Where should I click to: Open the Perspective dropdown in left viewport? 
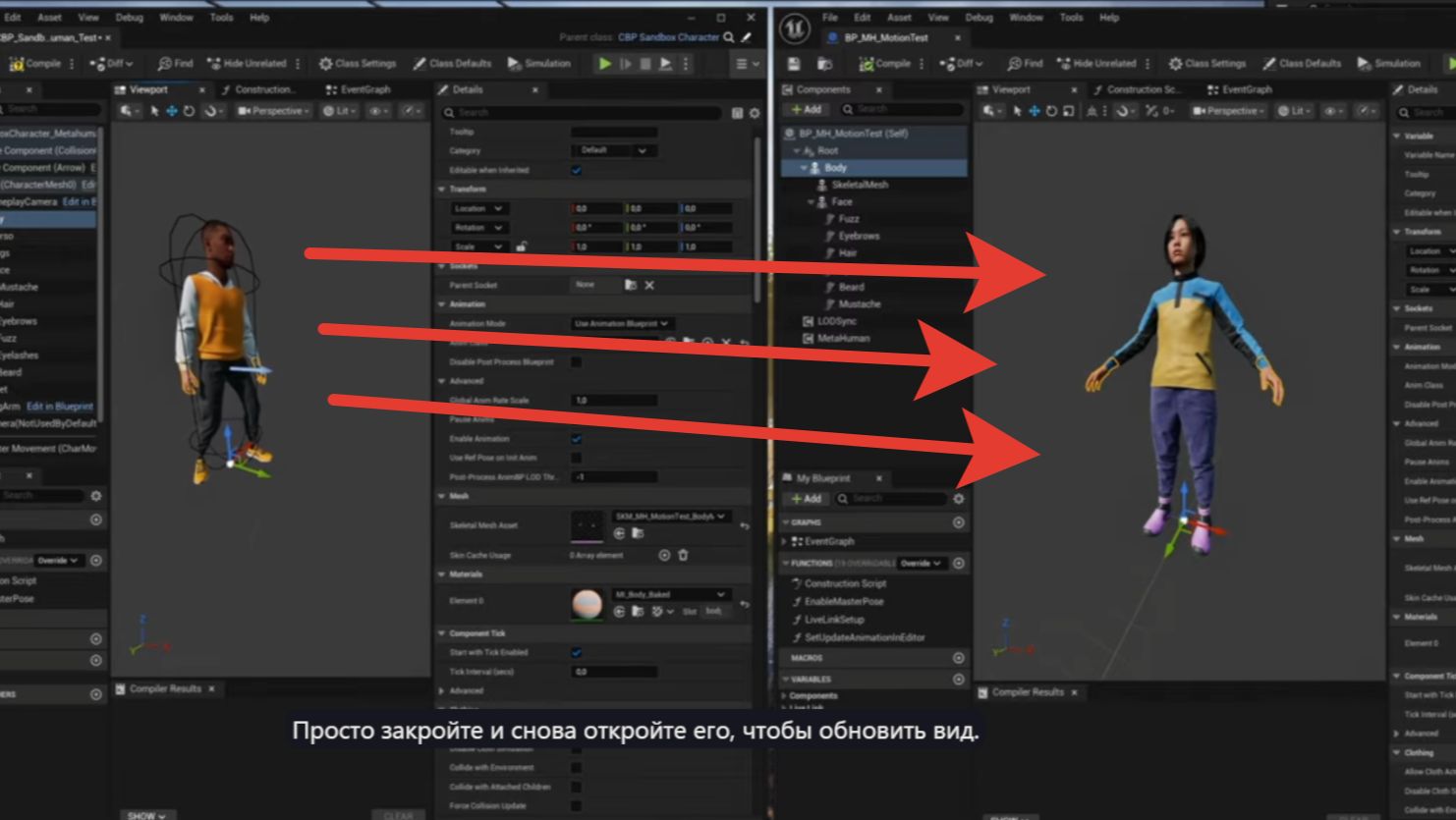point(274,111)
